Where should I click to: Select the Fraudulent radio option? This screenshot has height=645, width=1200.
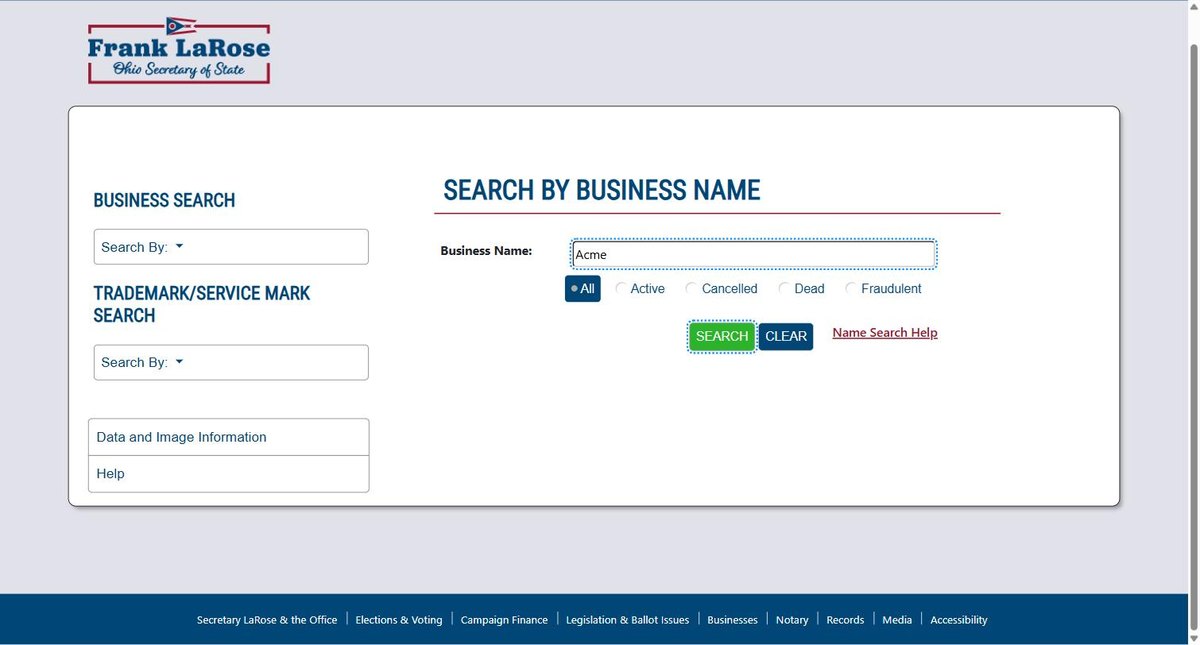884,289
